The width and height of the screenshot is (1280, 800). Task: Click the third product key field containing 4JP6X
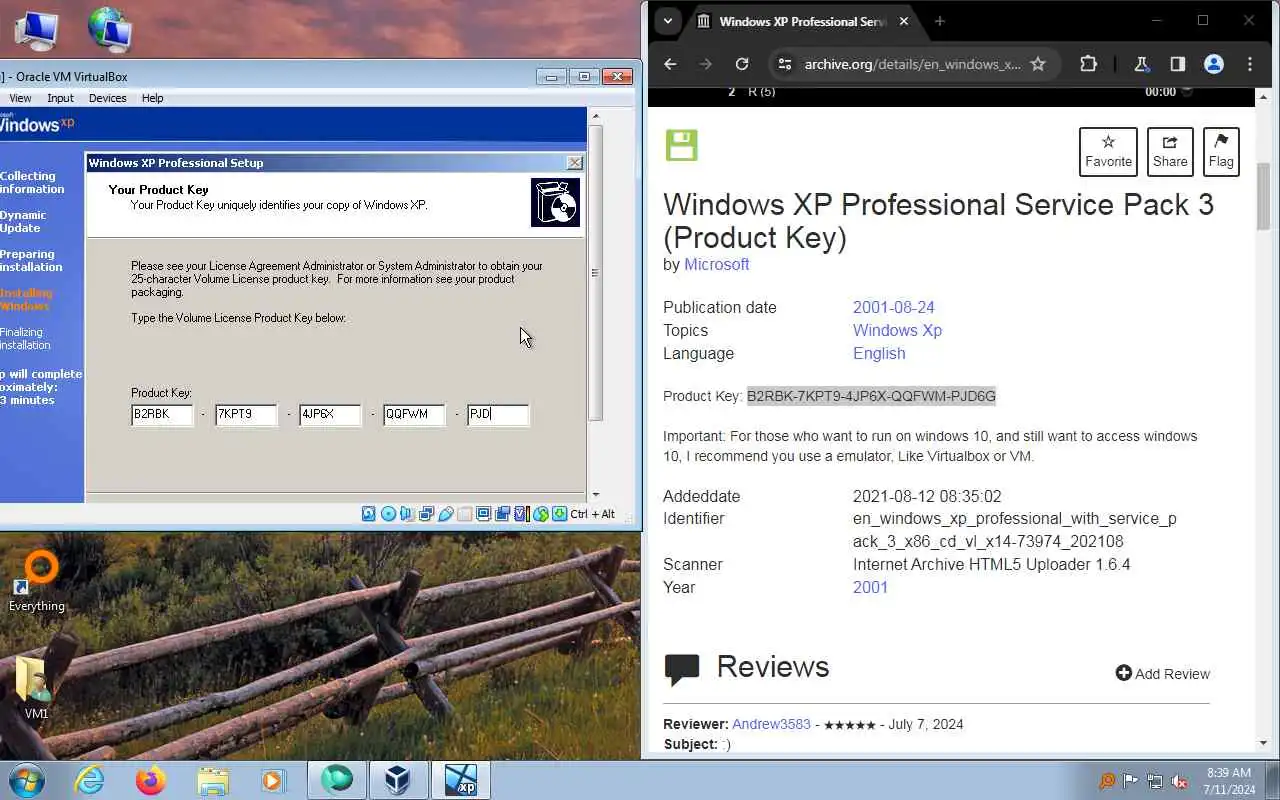(330, 414)
